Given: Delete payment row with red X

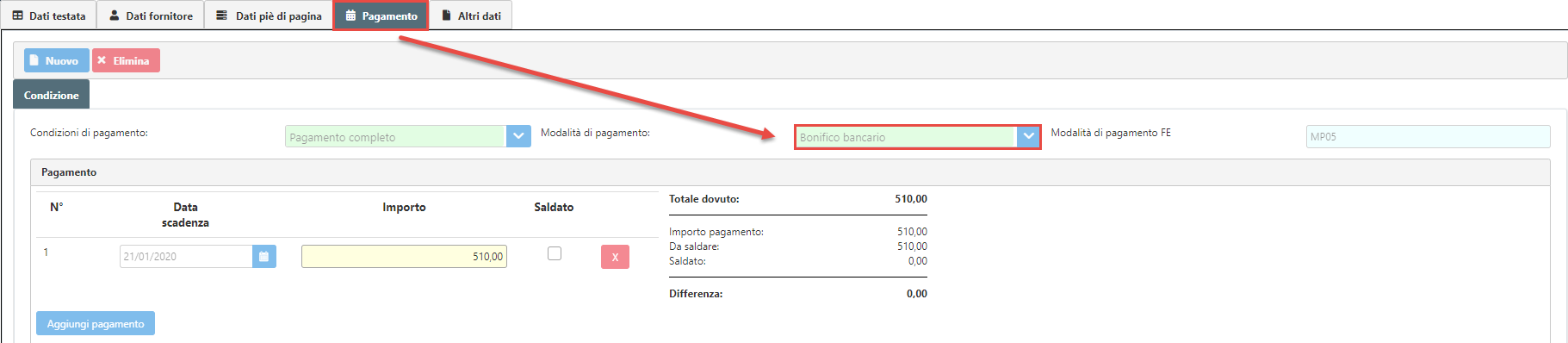Looking at the screenshot, I should (615, 257).
